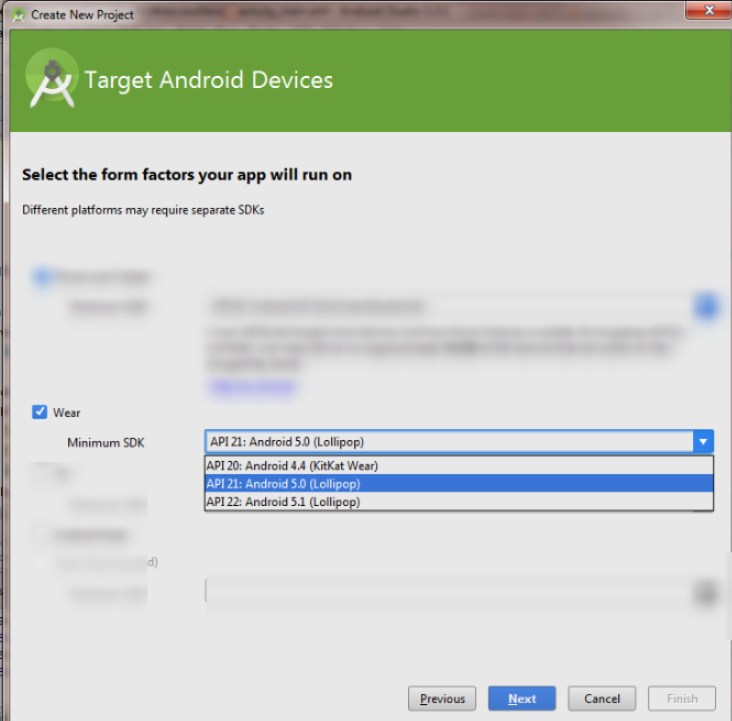Open the Wear Minimum SDK dropdown arrow

coord(703,442)
